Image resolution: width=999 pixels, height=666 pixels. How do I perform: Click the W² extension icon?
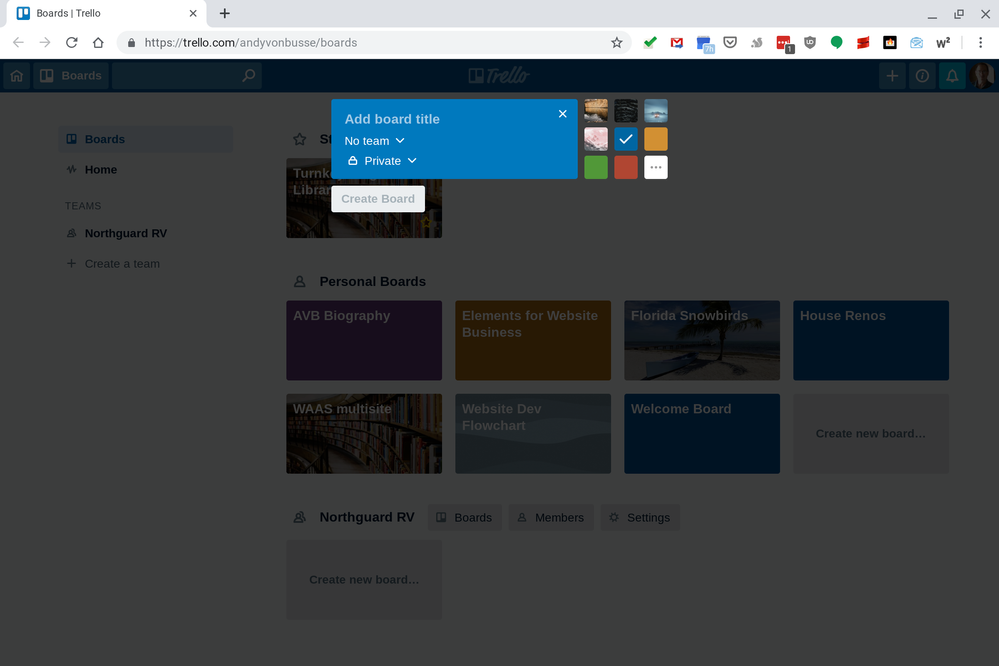click(x=943, y=43)
